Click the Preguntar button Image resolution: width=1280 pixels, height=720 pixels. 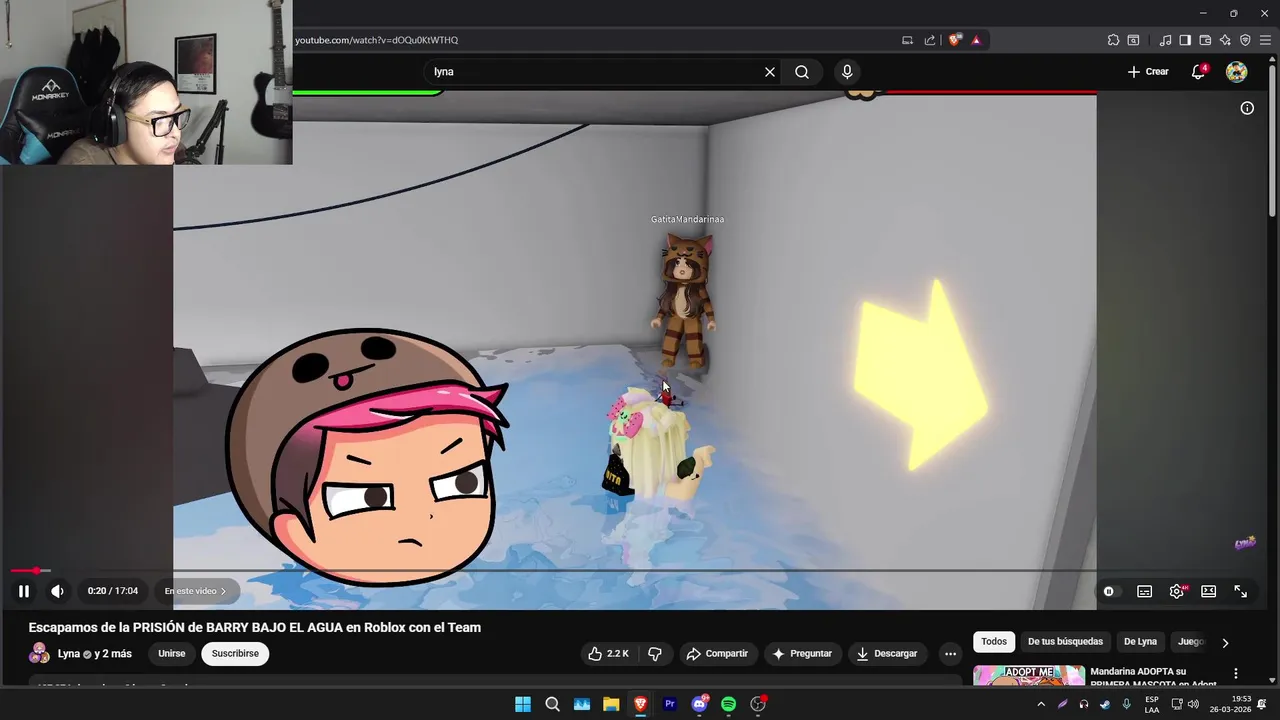pyautogui.click(x=802, y=653)
